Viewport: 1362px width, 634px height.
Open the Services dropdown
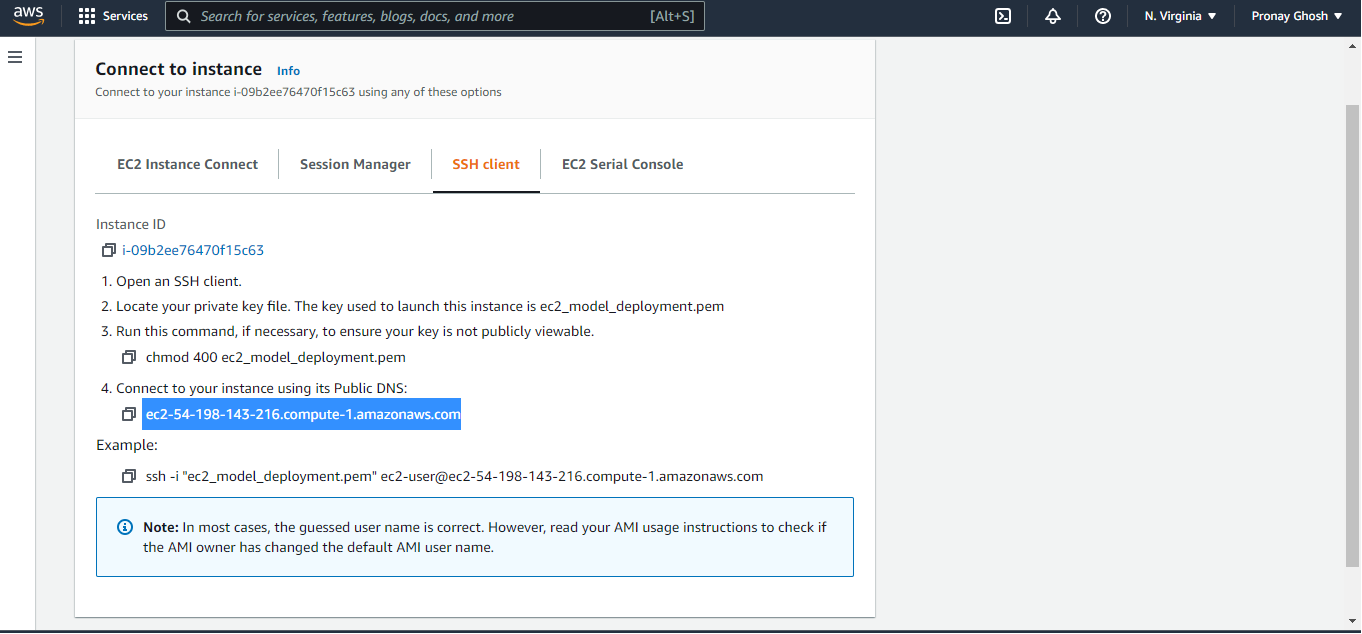coord(125,15)
